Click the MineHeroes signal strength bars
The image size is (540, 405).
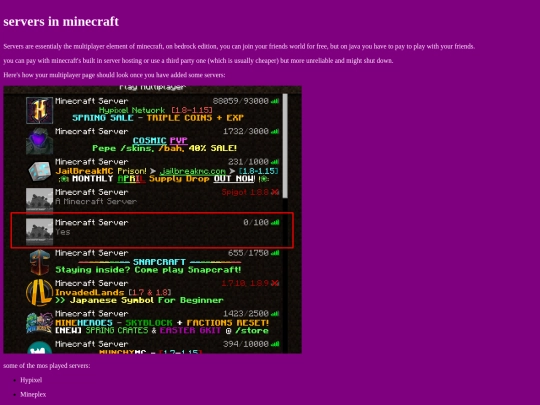(275, 313)
